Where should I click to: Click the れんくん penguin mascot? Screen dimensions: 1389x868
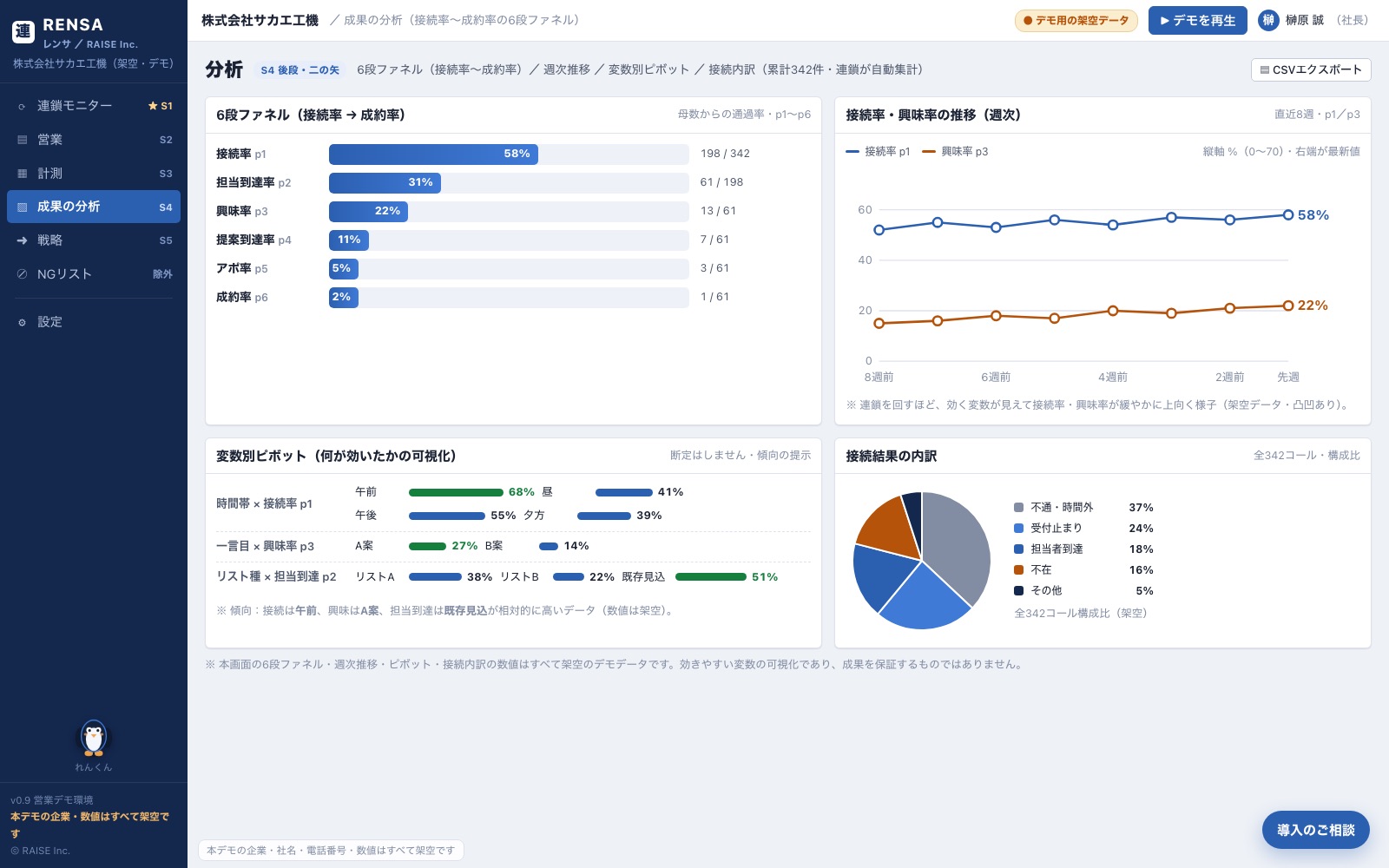point(94,738)
